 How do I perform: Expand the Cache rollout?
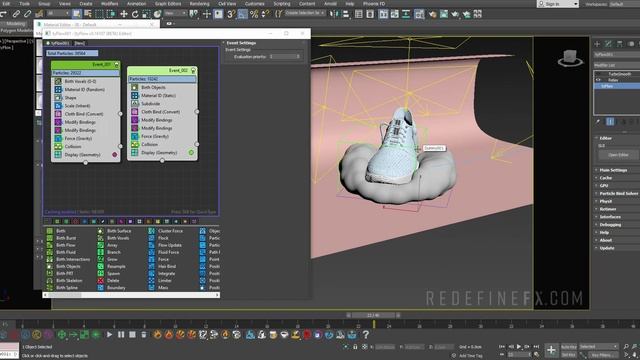click(x=606, y=178)
